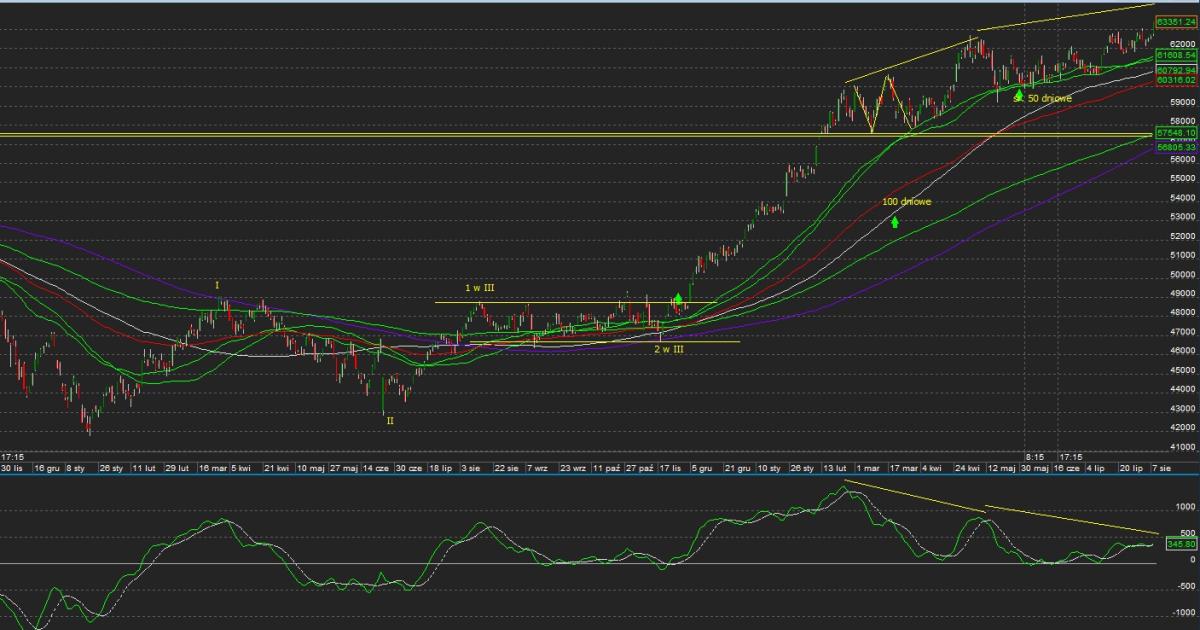
Task: Click the 1 w III text annotation
Action: point(480,288)
